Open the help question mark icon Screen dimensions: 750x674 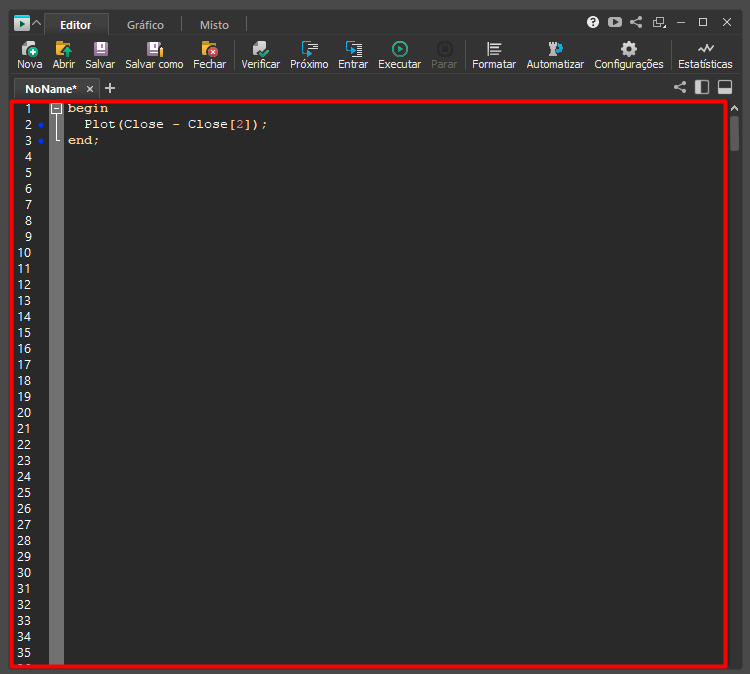(593, 22)
